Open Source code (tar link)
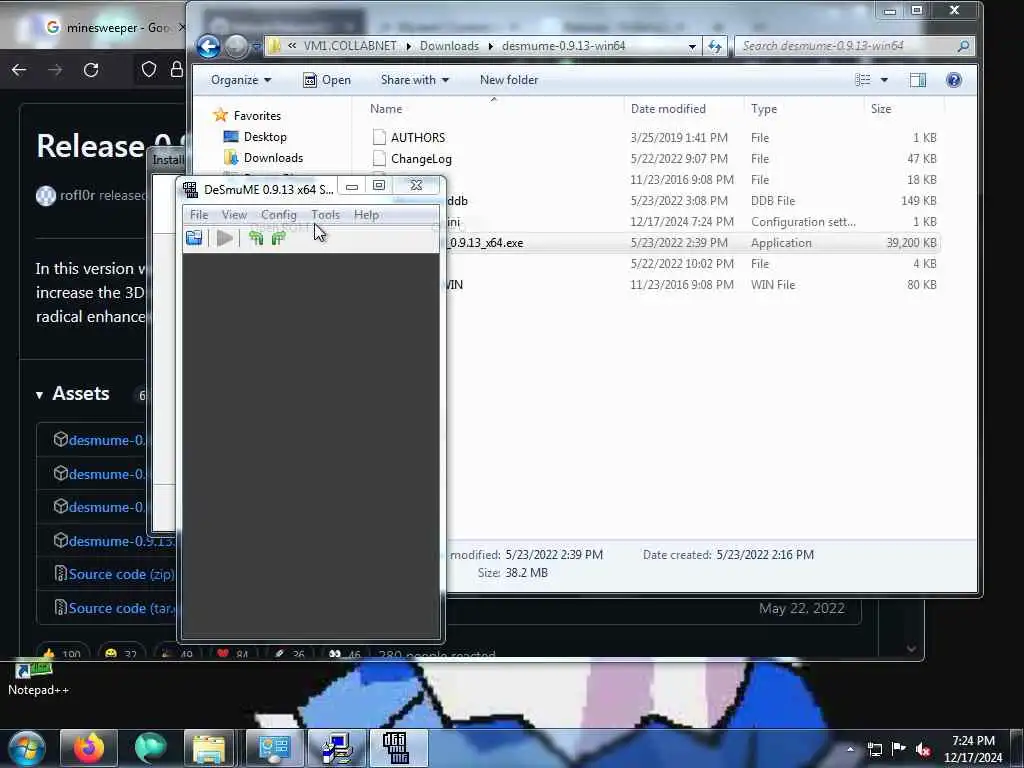Viewport: 1024px width, 768px height. pyautogui.click(x=121, y=608)
